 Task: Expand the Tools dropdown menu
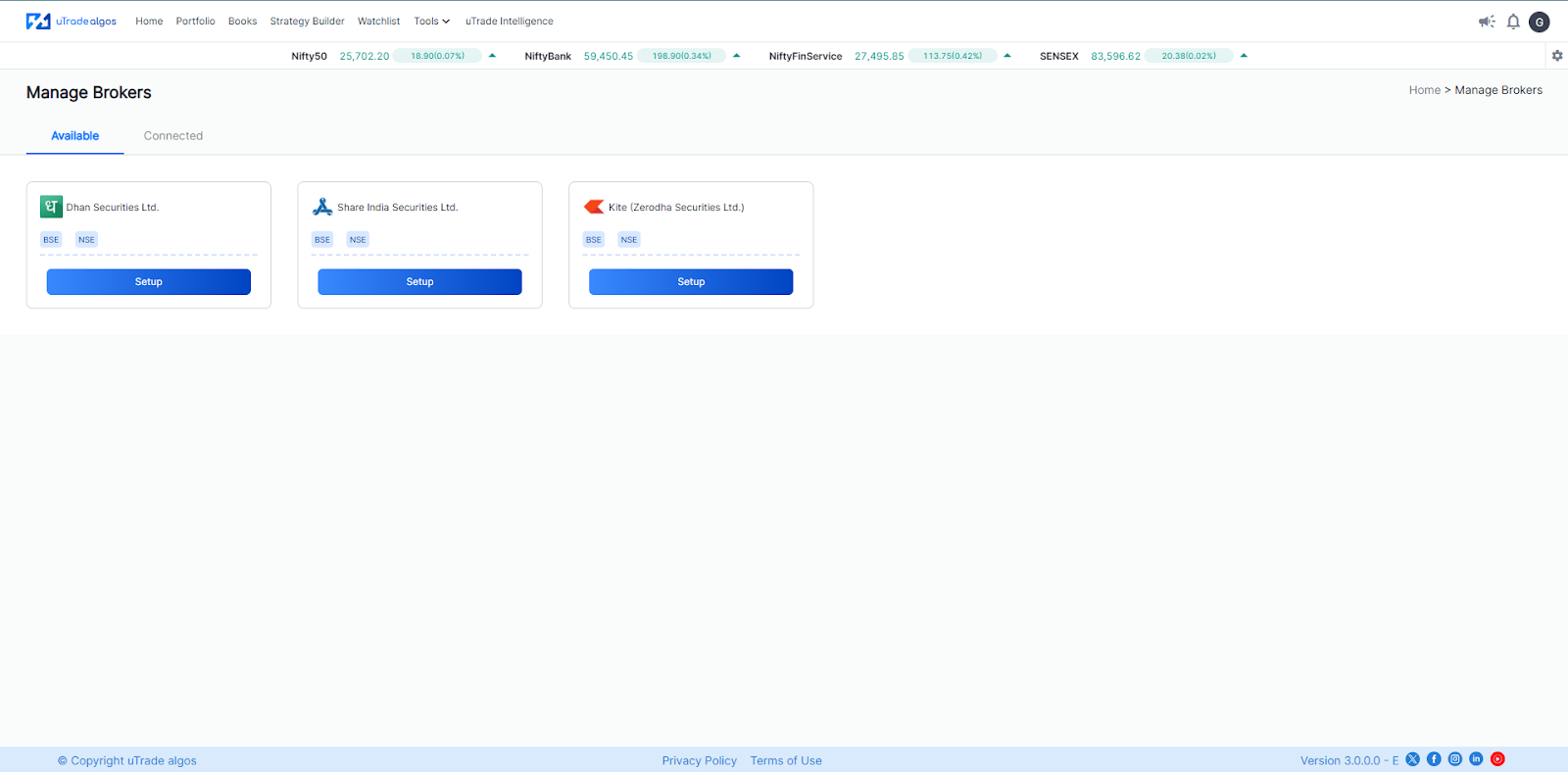(431, 22)
